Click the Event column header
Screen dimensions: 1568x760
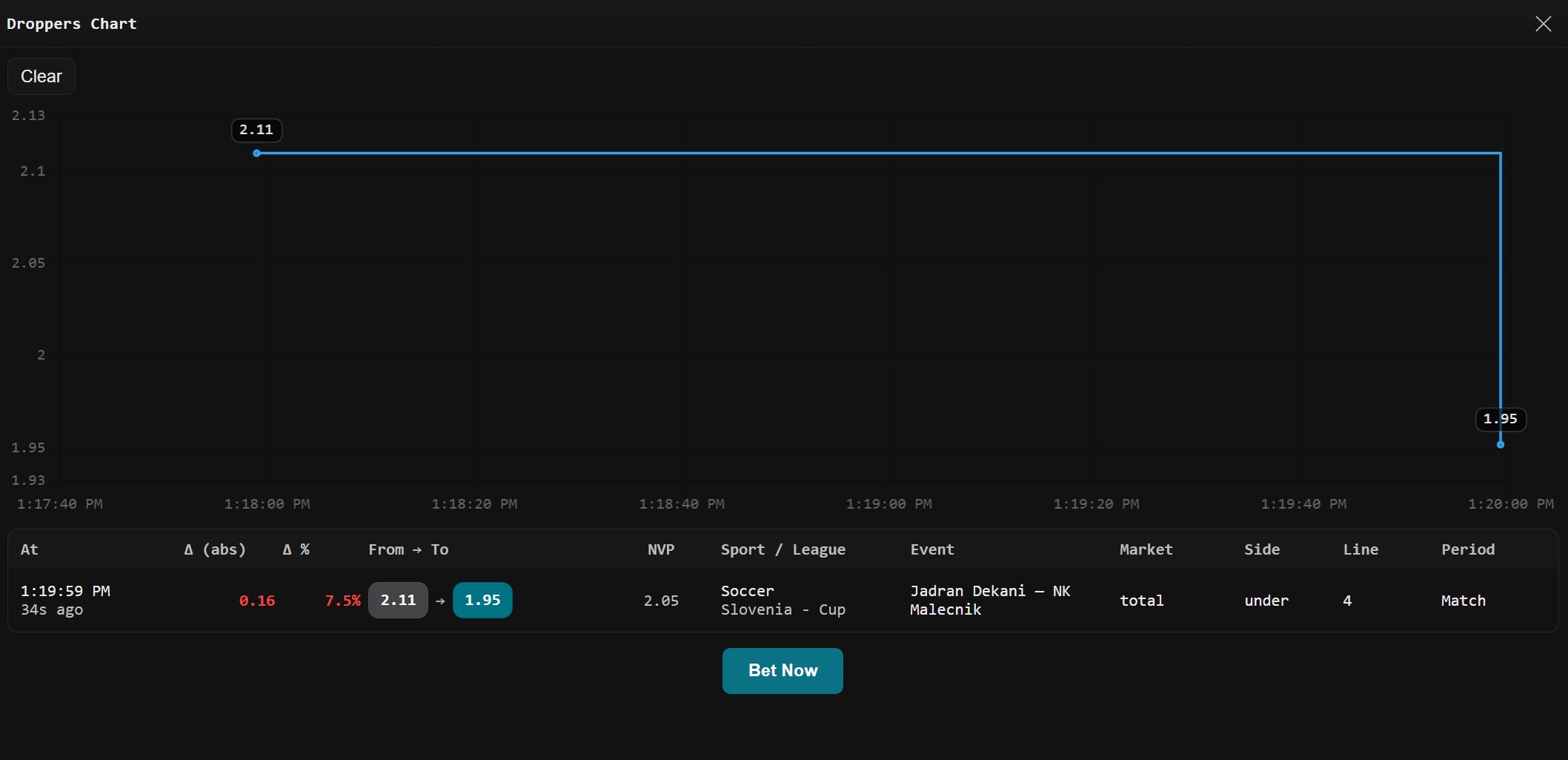coord(932,549)
